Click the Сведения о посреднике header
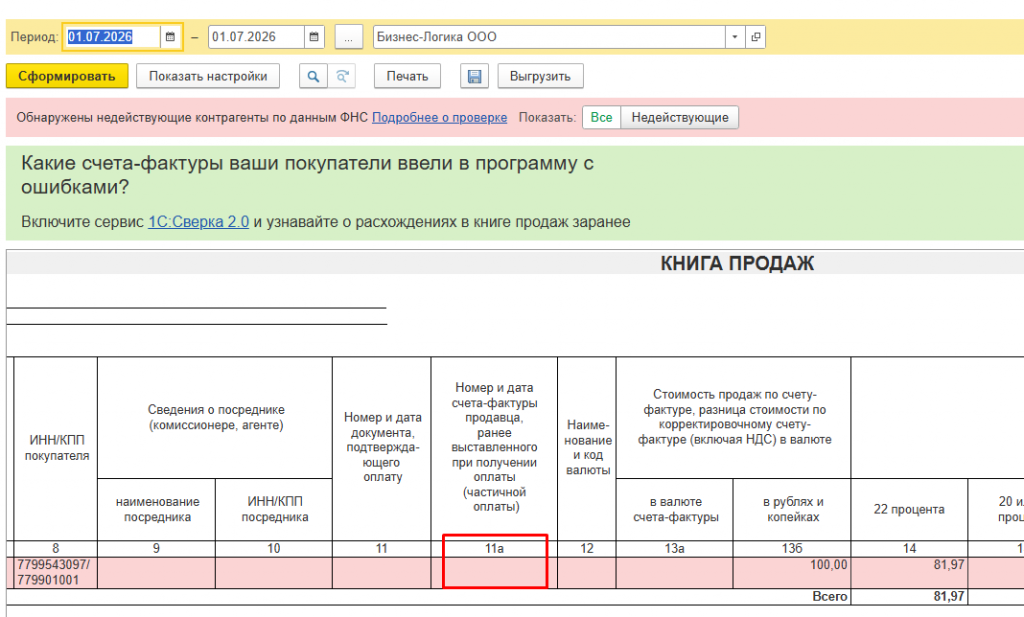The height and width of the screenshot is (617, 1024). (216, 417)
